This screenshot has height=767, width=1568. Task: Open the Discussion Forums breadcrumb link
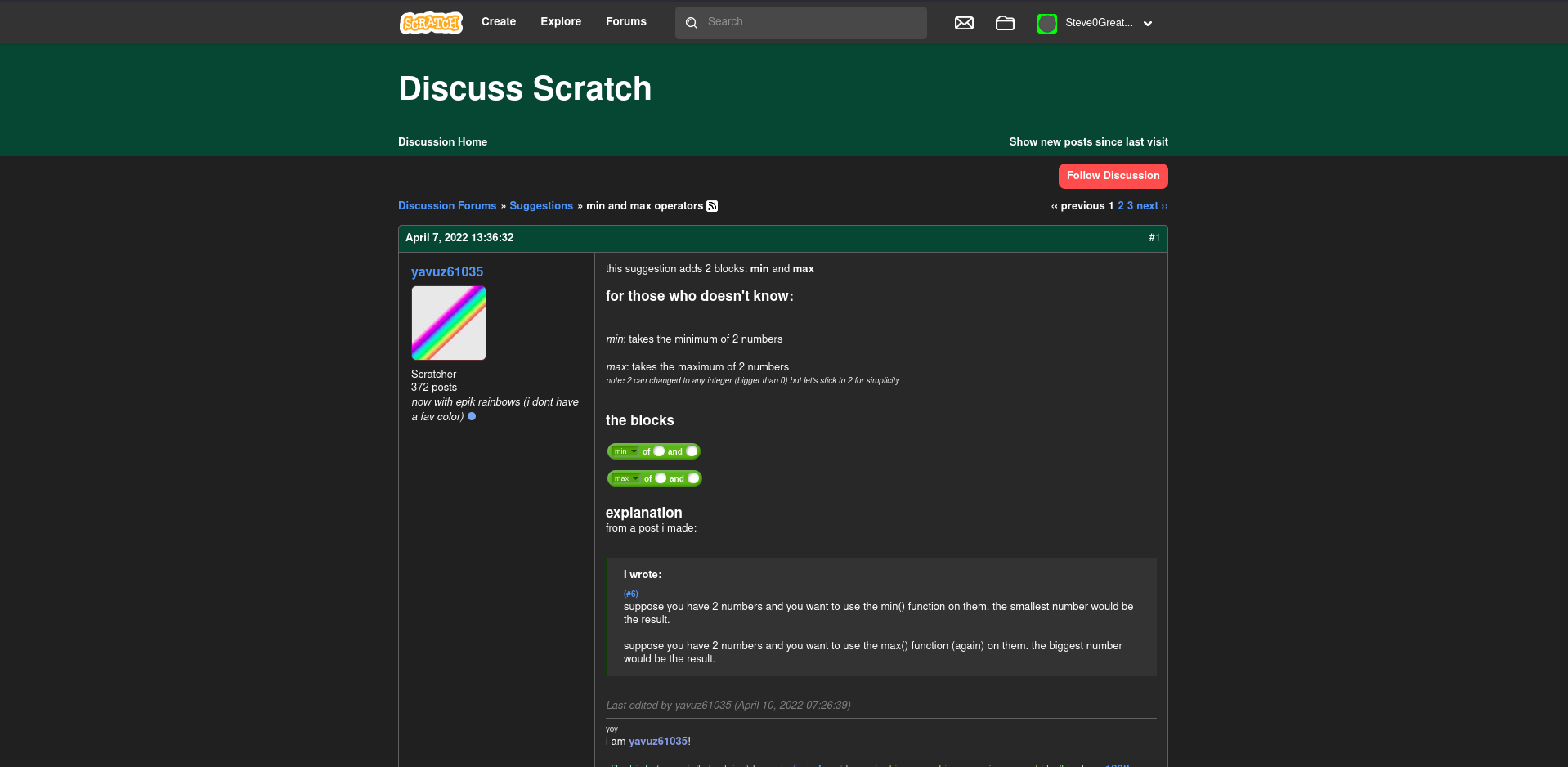point(447,205)
